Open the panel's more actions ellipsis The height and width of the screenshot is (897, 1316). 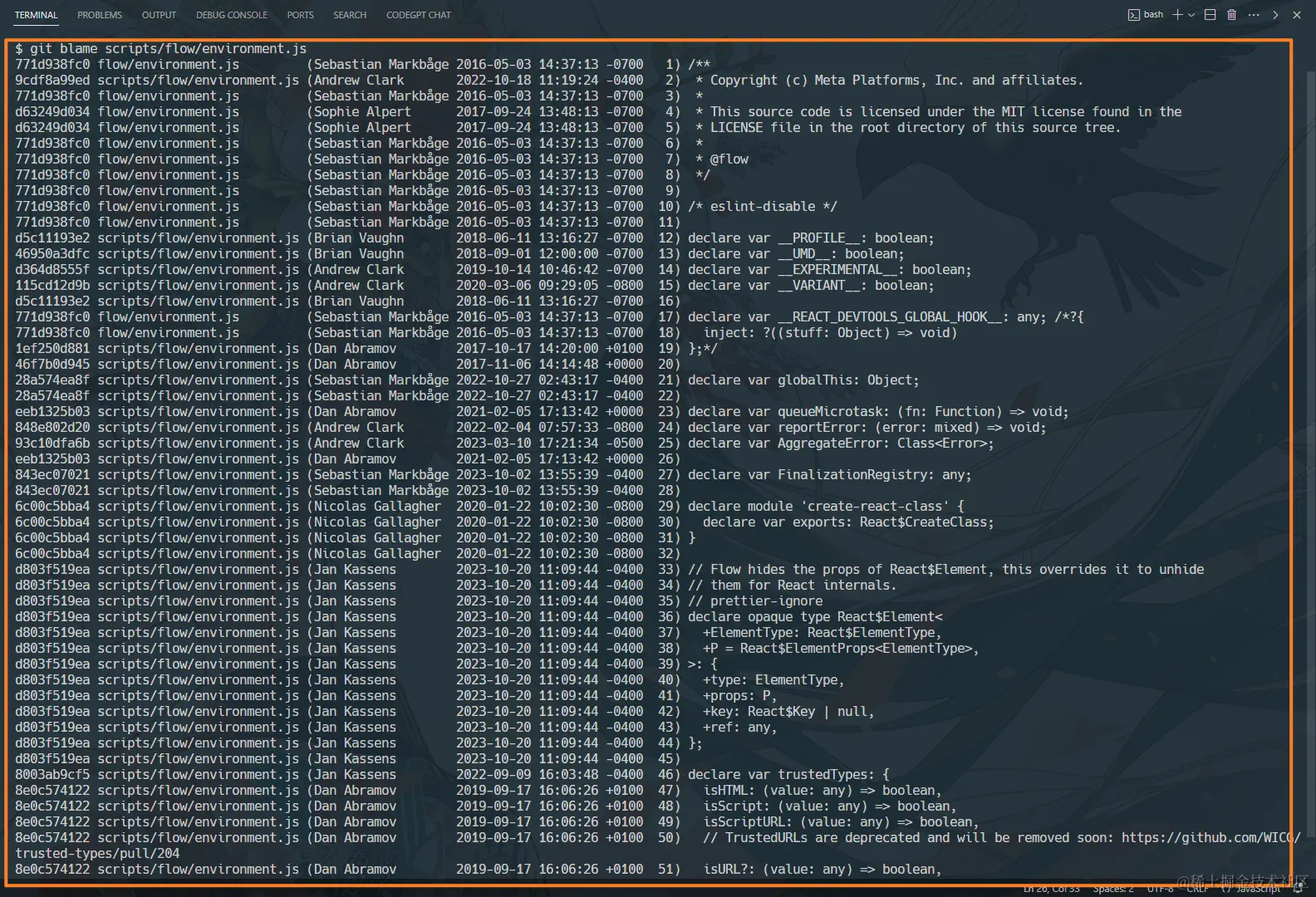(x=1254, y=15)
